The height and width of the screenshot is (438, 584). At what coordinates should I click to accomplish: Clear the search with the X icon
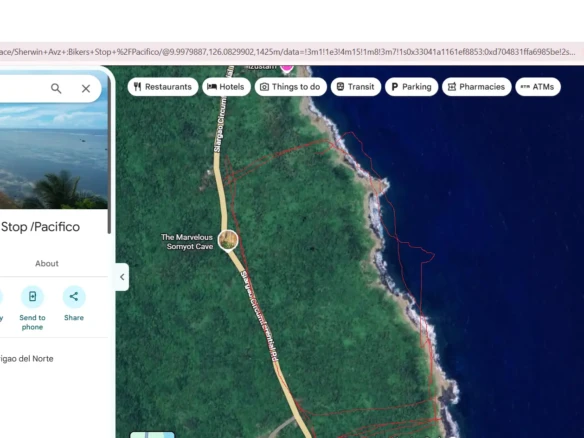click(x=86, y=89)
